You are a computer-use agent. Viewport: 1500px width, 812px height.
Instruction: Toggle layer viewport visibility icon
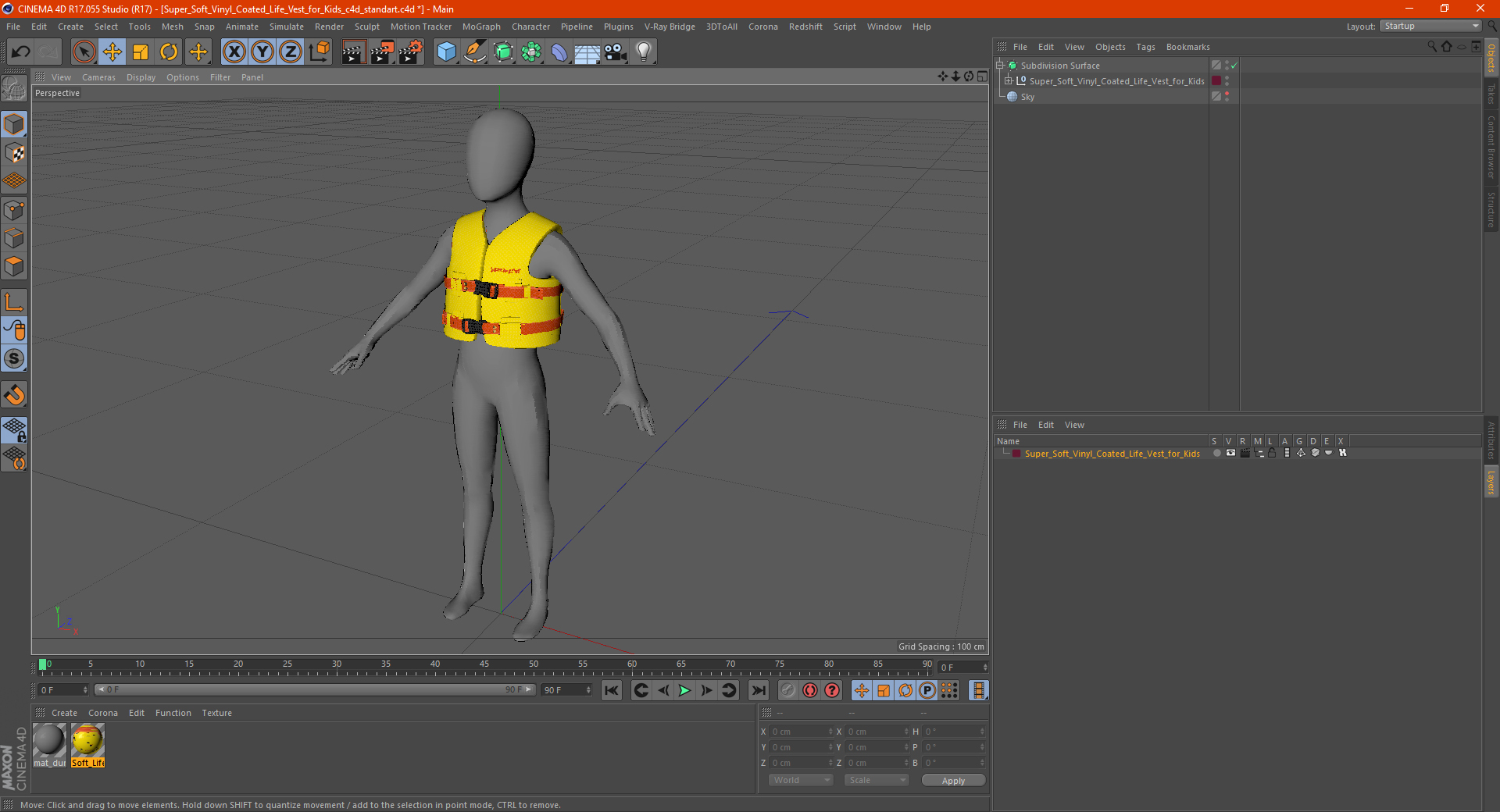pos(1230,453)
